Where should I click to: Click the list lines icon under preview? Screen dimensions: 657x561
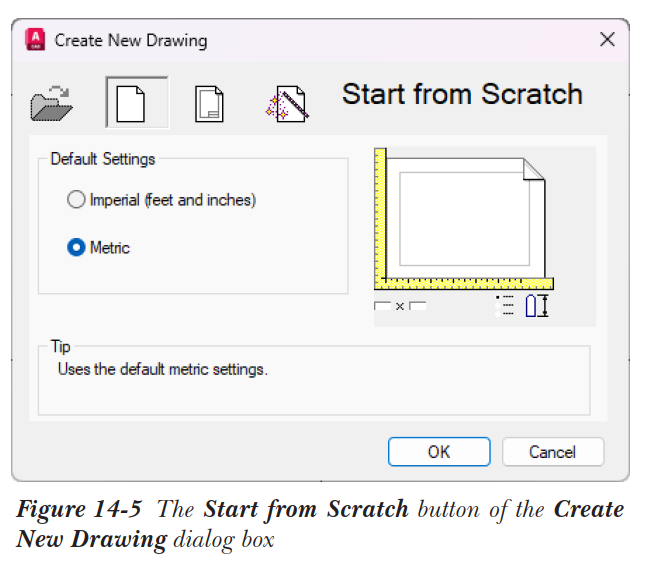pos(505,305)
